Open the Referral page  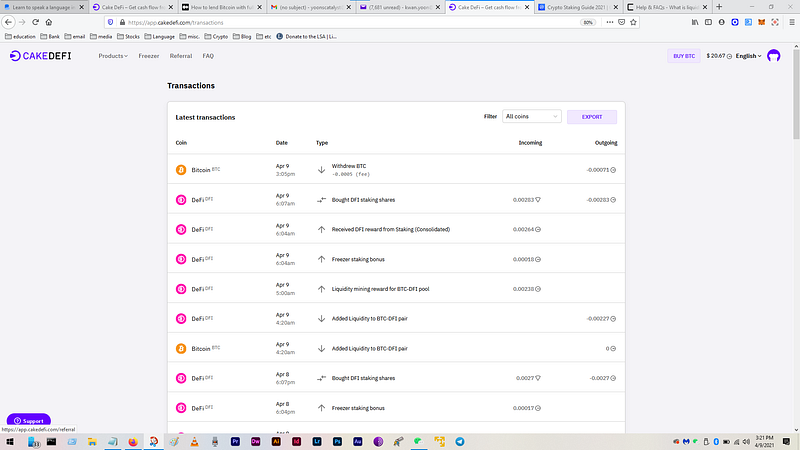pyautogui.click(x=181, y=56)
